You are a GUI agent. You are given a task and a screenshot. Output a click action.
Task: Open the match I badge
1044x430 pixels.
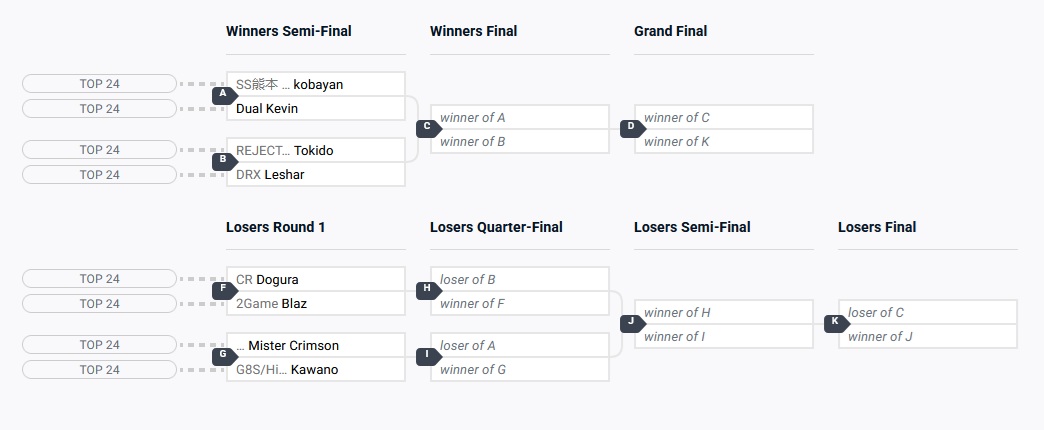click(x=428, y=355)
